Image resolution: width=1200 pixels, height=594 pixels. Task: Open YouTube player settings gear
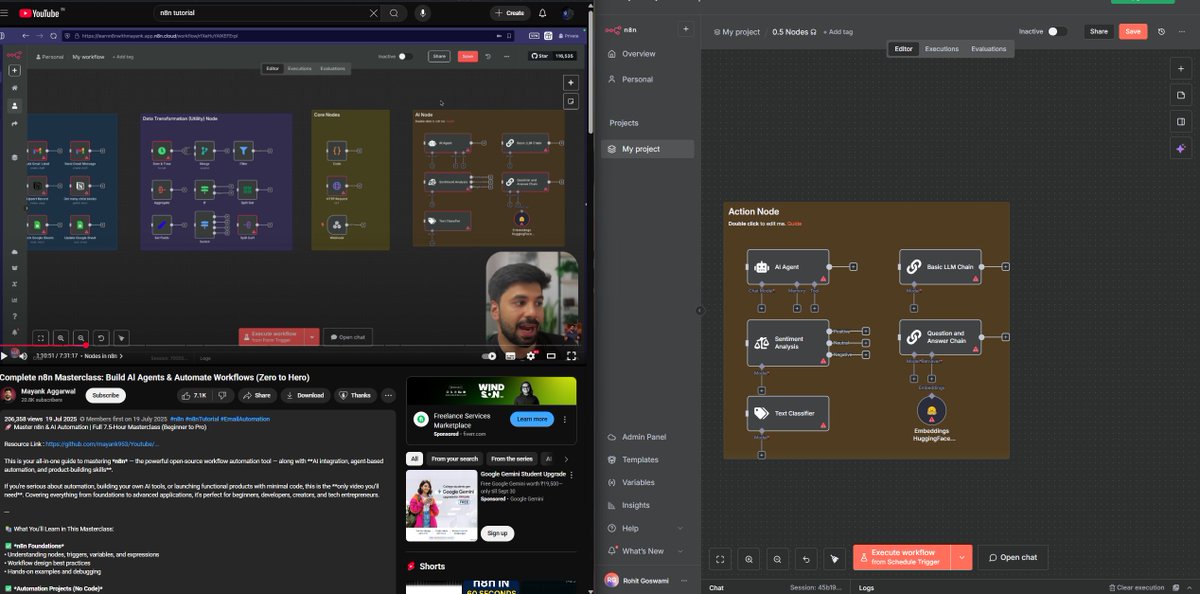(x=531, y=355)
